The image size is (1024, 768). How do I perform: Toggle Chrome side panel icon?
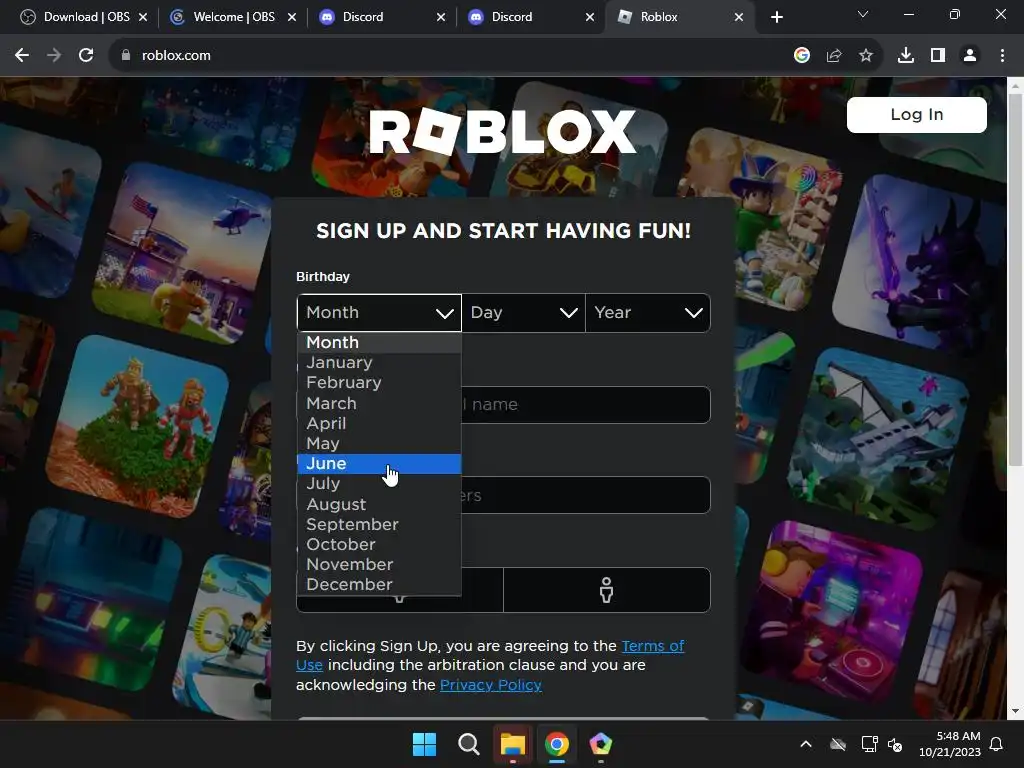[x=938, y=56]
